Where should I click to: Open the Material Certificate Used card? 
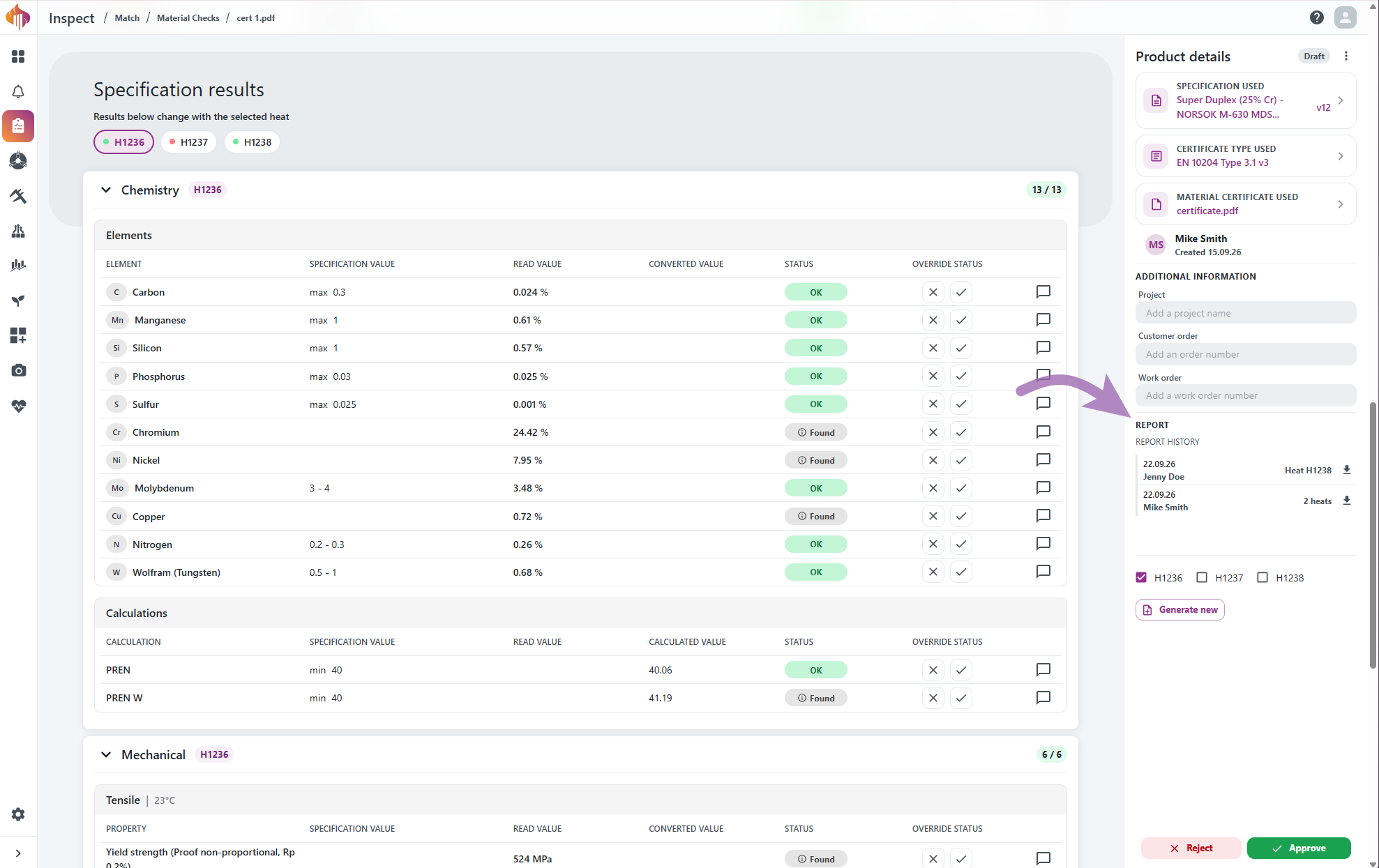point(1246,204)
